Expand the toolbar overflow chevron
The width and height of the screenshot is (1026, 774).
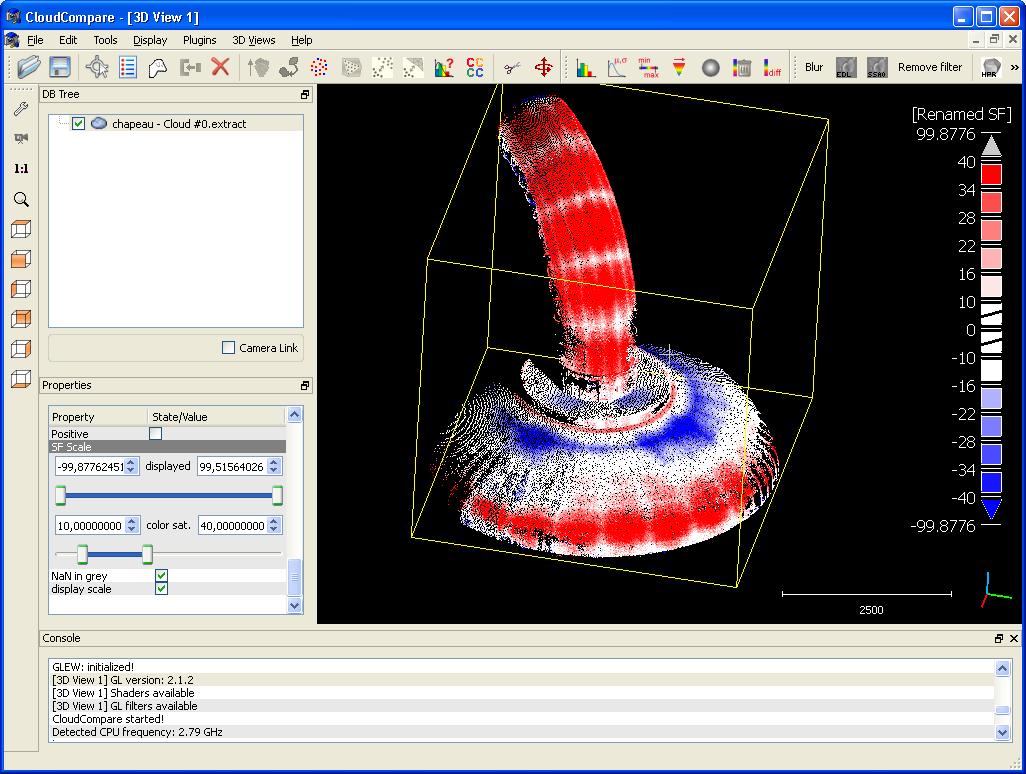[1016, 67]
